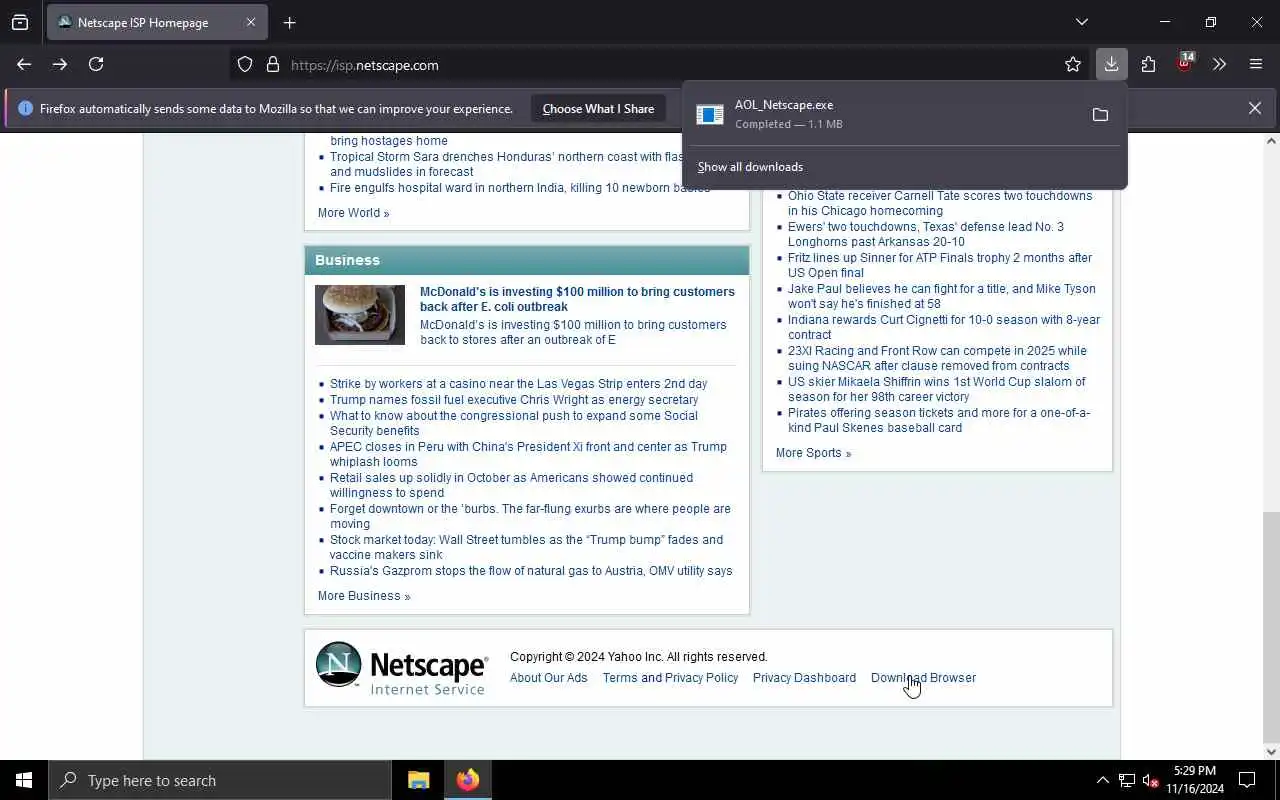
Task: Open the tracking protection shield icon
Action: pyautogui.click(x=245, y=65)
